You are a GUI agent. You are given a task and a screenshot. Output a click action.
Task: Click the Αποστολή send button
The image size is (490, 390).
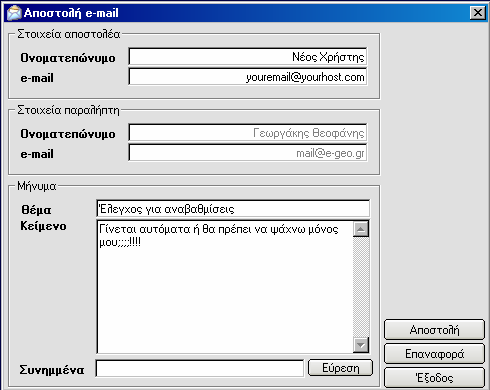pos(434,330)
